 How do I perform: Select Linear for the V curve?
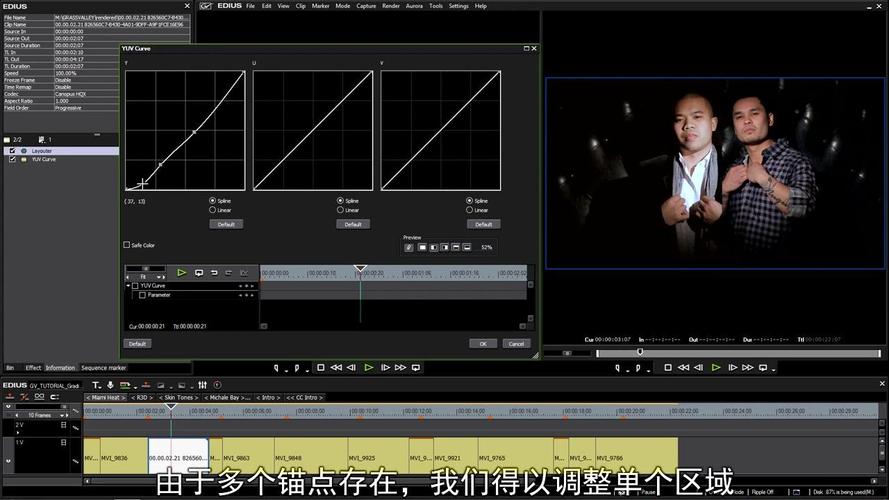469,210
